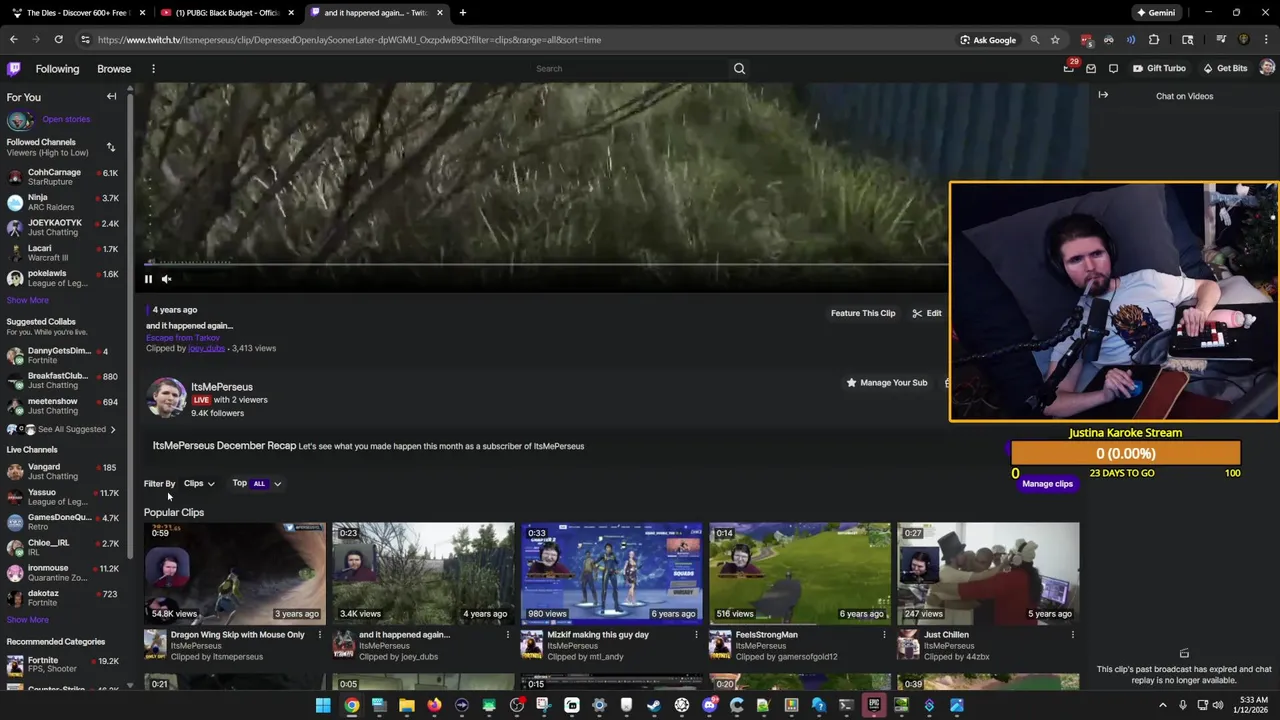The width and height of the screenshot is (1280, 720).
Task: Switch to PUBG: Black Budget tab
Action: [x=227, y=13]
